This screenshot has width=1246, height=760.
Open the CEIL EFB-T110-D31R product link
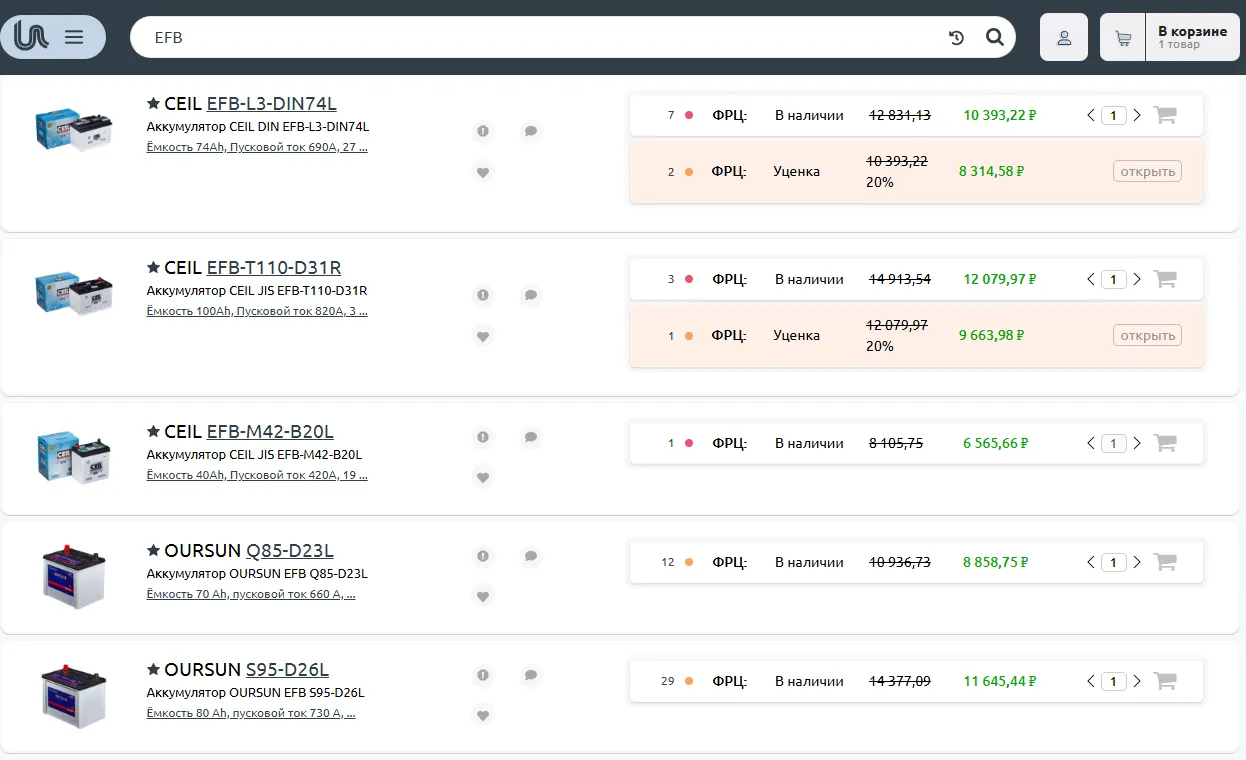[x=273, y=268]
